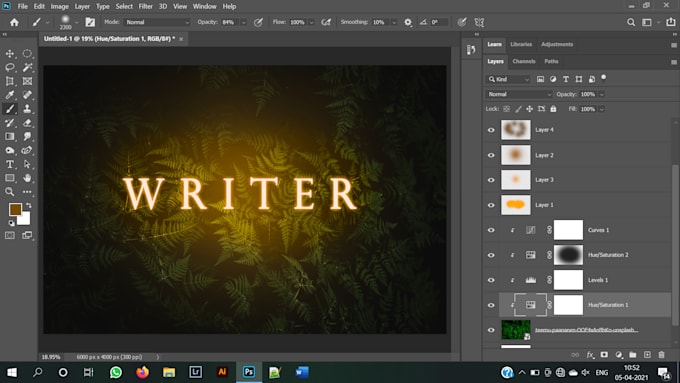
Task: Open the brush Mode dropdown
Action: [157, 22]
